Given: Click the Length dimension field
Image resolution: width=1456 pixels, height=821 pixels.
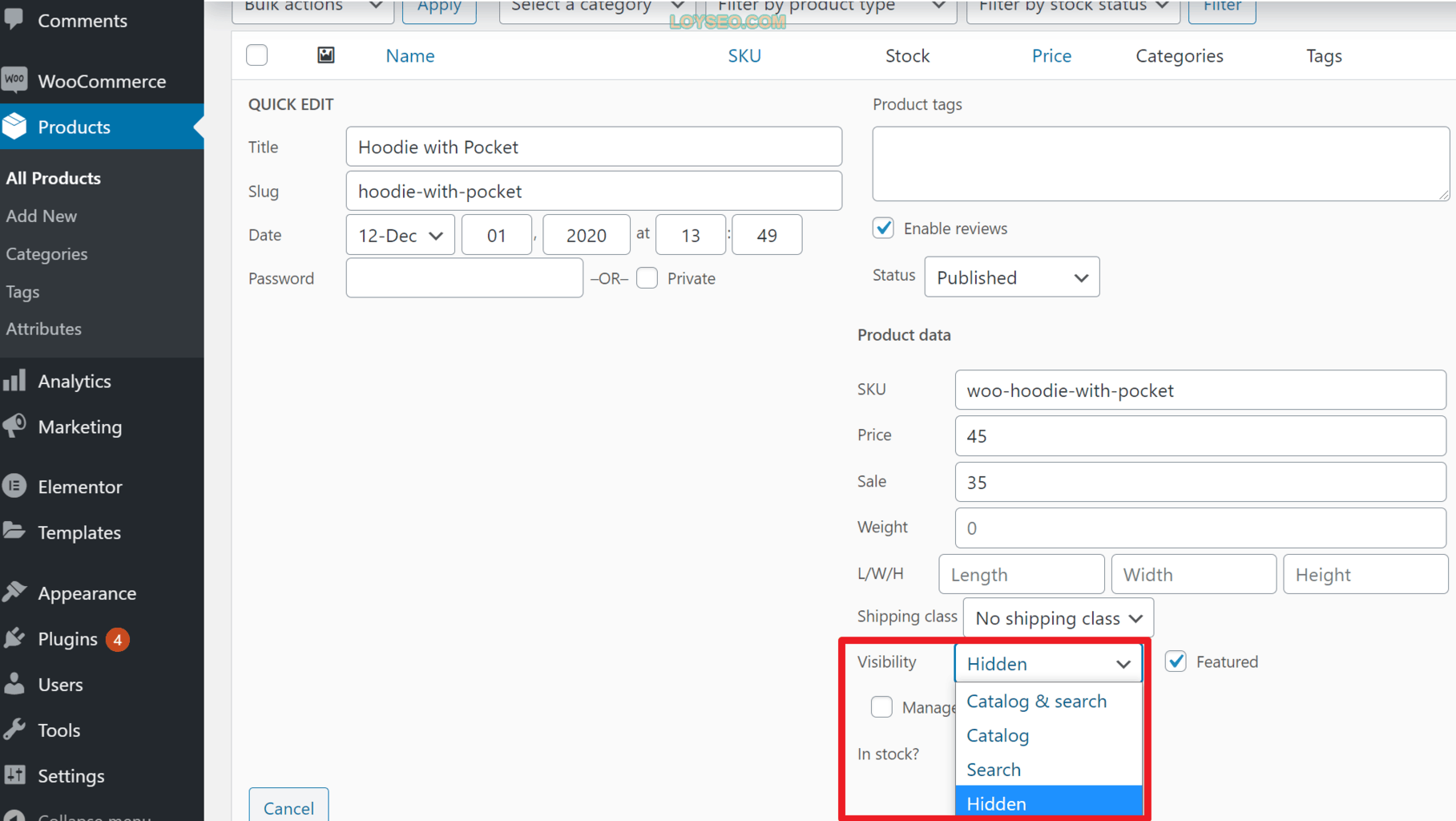Looking at the screenshot, I should [1022, 574].
